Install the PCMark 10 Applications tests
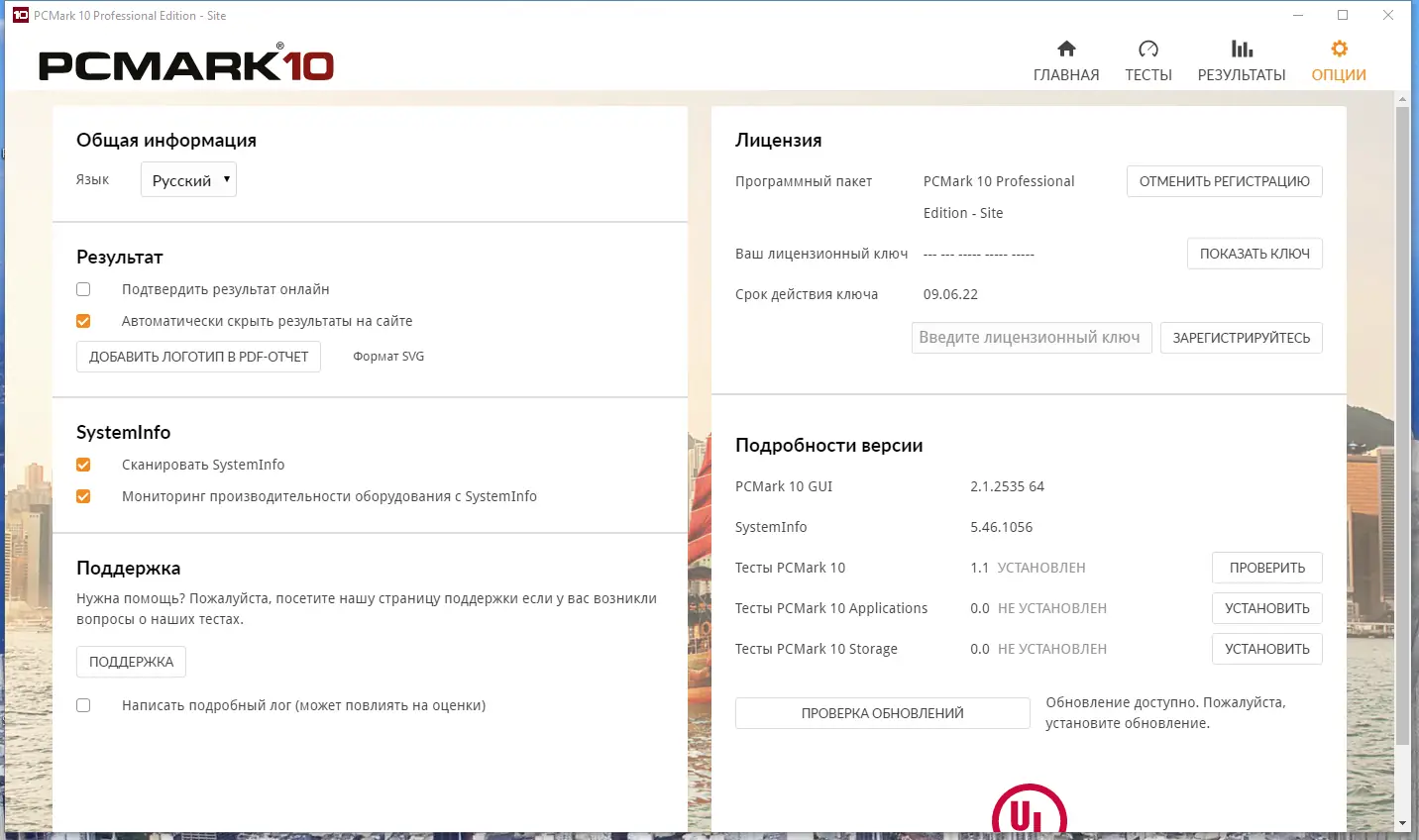Screen dimensions: 1419x840 pyautogui.click(x=1267, y=608)
